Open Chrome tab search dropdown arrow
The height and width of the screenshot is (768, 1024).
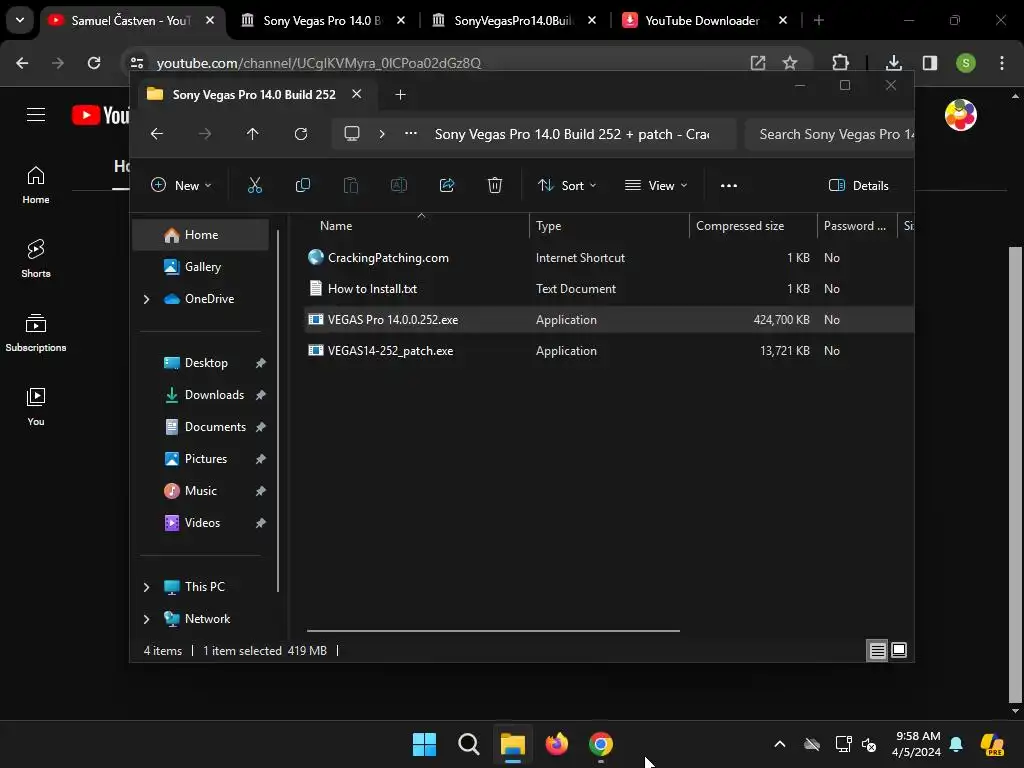(x=20, y=20)
